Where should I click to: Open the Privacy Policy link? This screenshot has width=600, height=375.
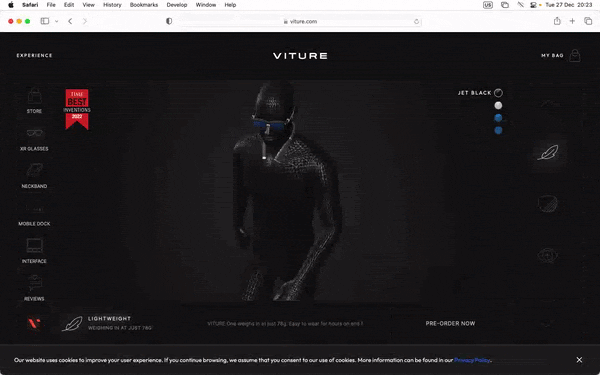pos(472,360)
